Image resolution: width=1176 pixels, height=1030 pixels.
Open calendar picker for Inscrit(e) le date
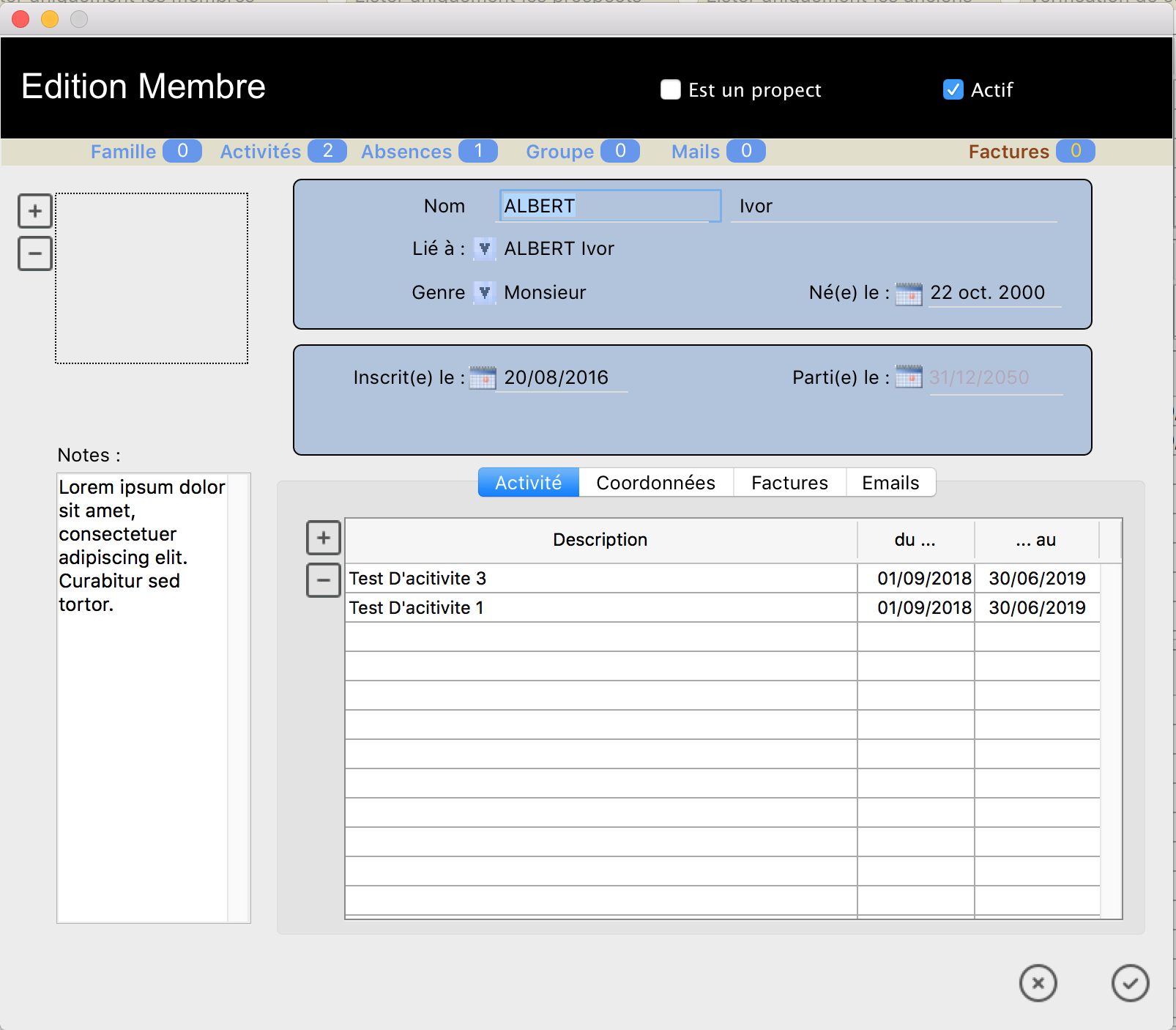pyautogui.click(x=482, y=378)
